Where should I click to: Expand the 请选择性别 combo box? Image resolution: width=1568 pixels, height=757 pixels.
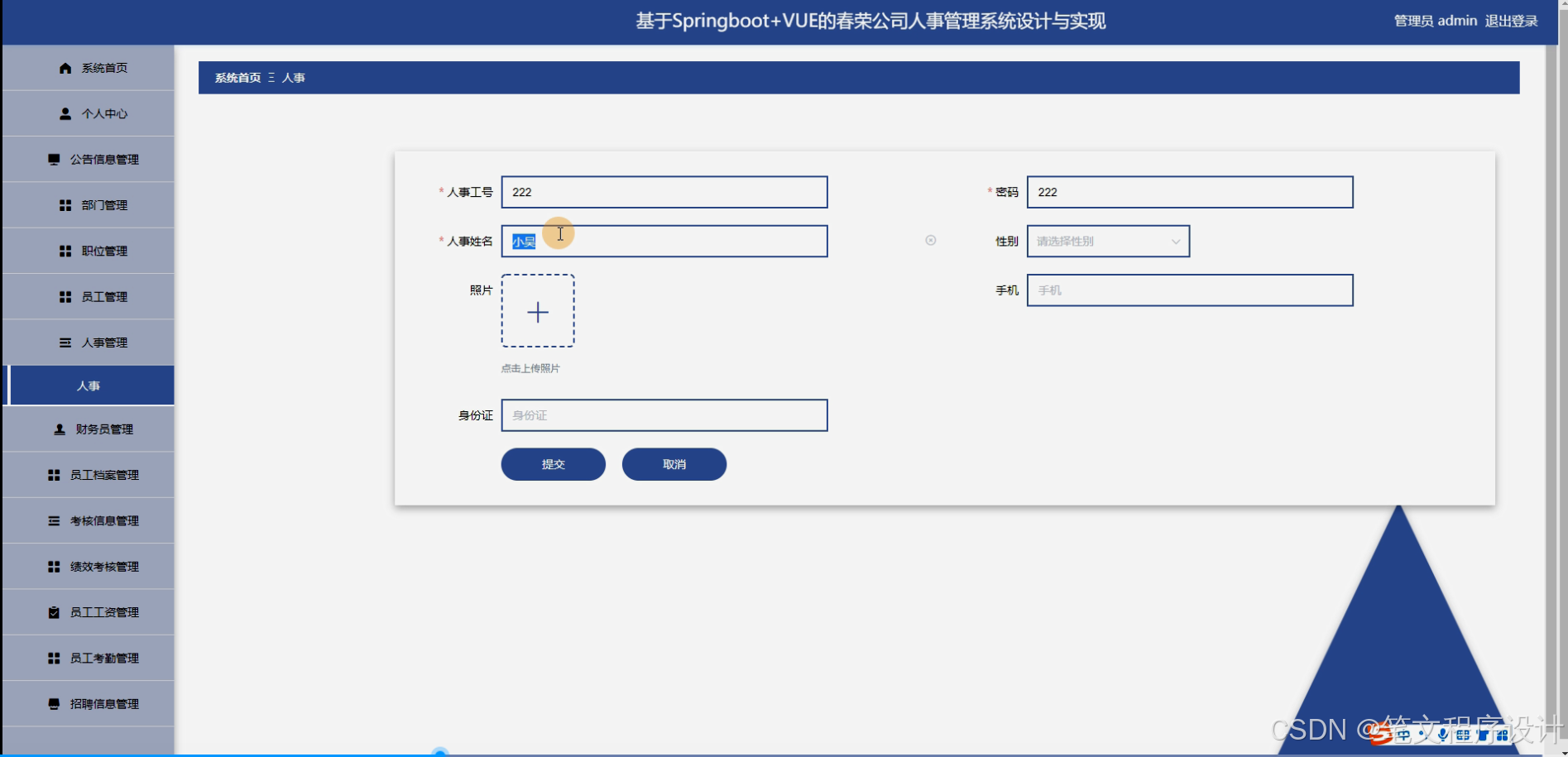point(1107,241)
